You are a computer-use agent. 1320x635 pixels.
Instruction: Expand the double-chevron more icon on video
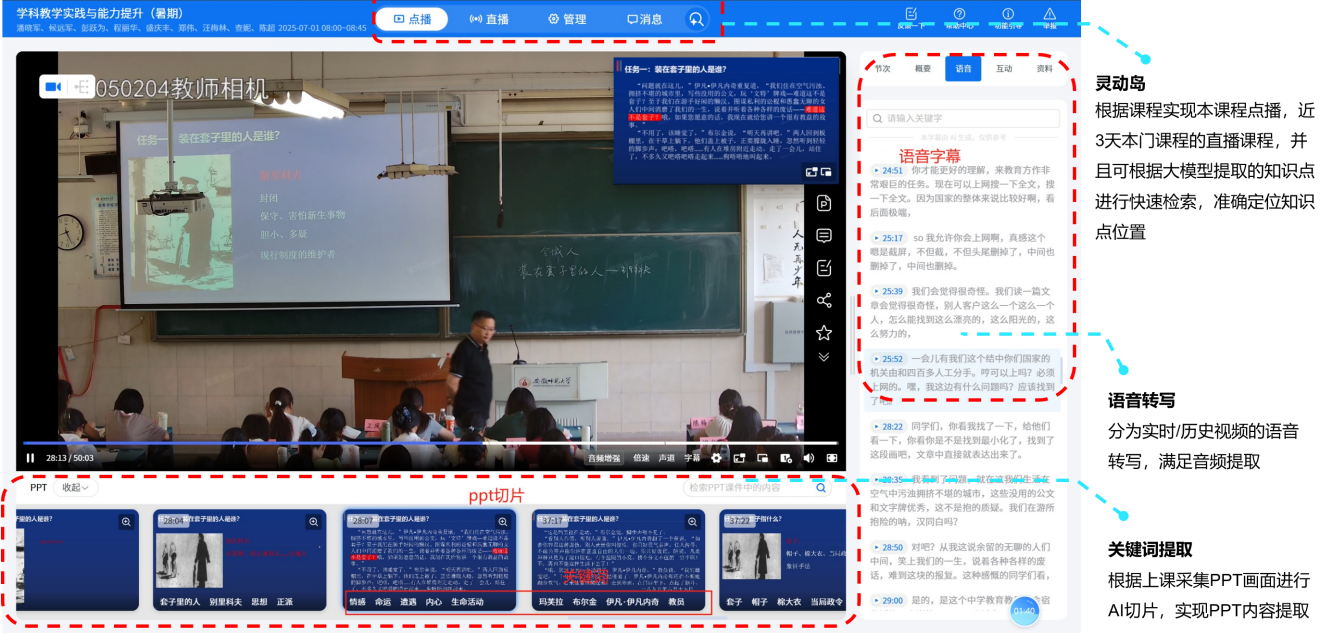click(x=824, y=357)
